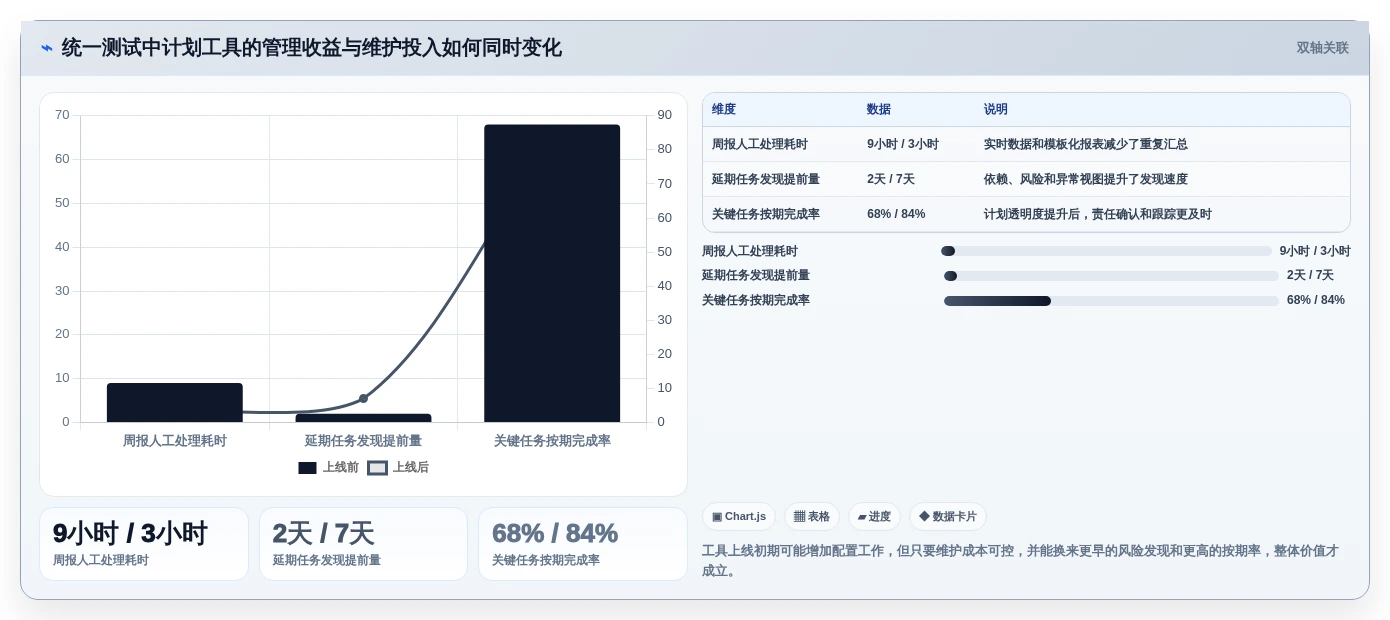Click the Chart.js tag chip
Image resolution: width=1390 pixels, height=620 pixels.
pos(739,517)
